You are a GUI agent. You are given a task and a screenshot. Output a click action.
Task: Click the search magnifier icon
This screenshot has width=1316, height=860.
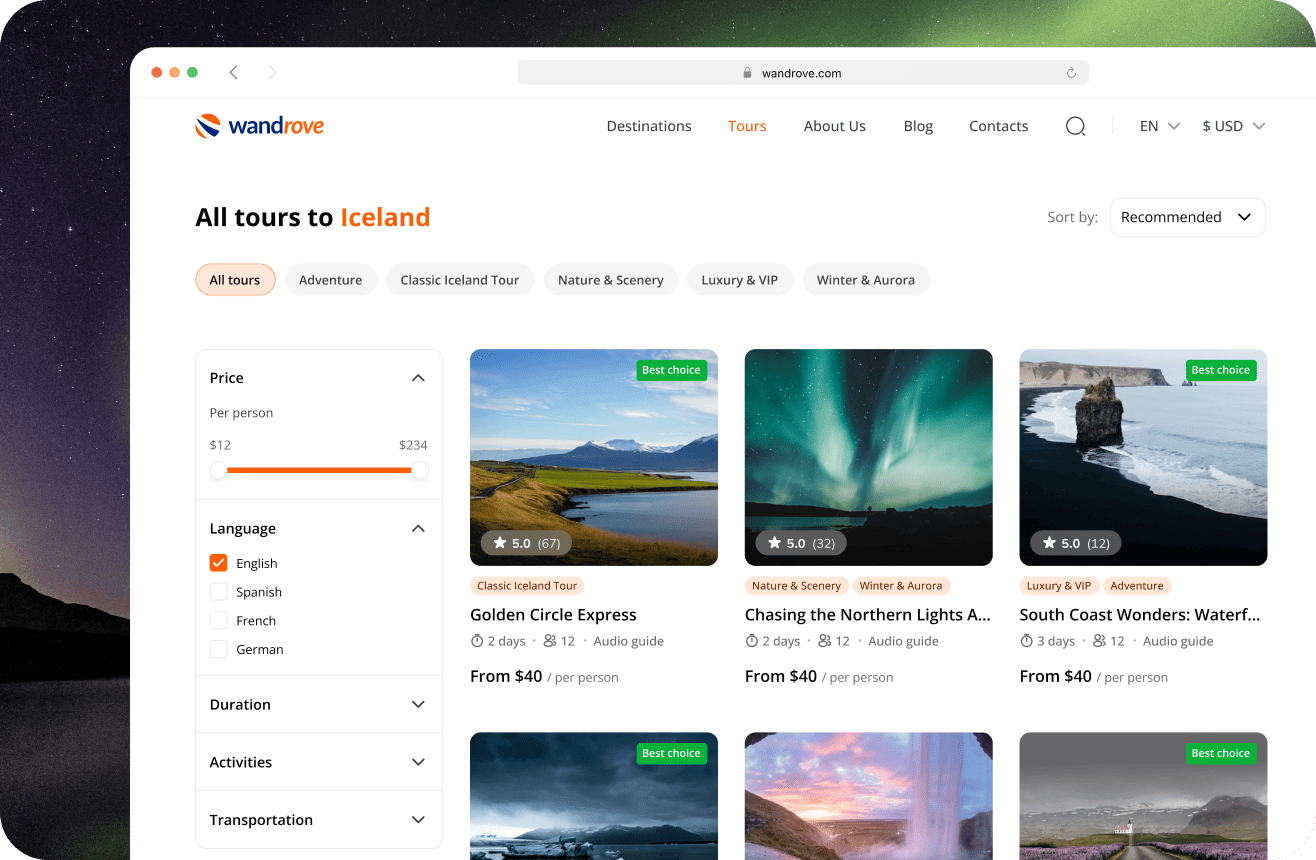pos(1075,127)
